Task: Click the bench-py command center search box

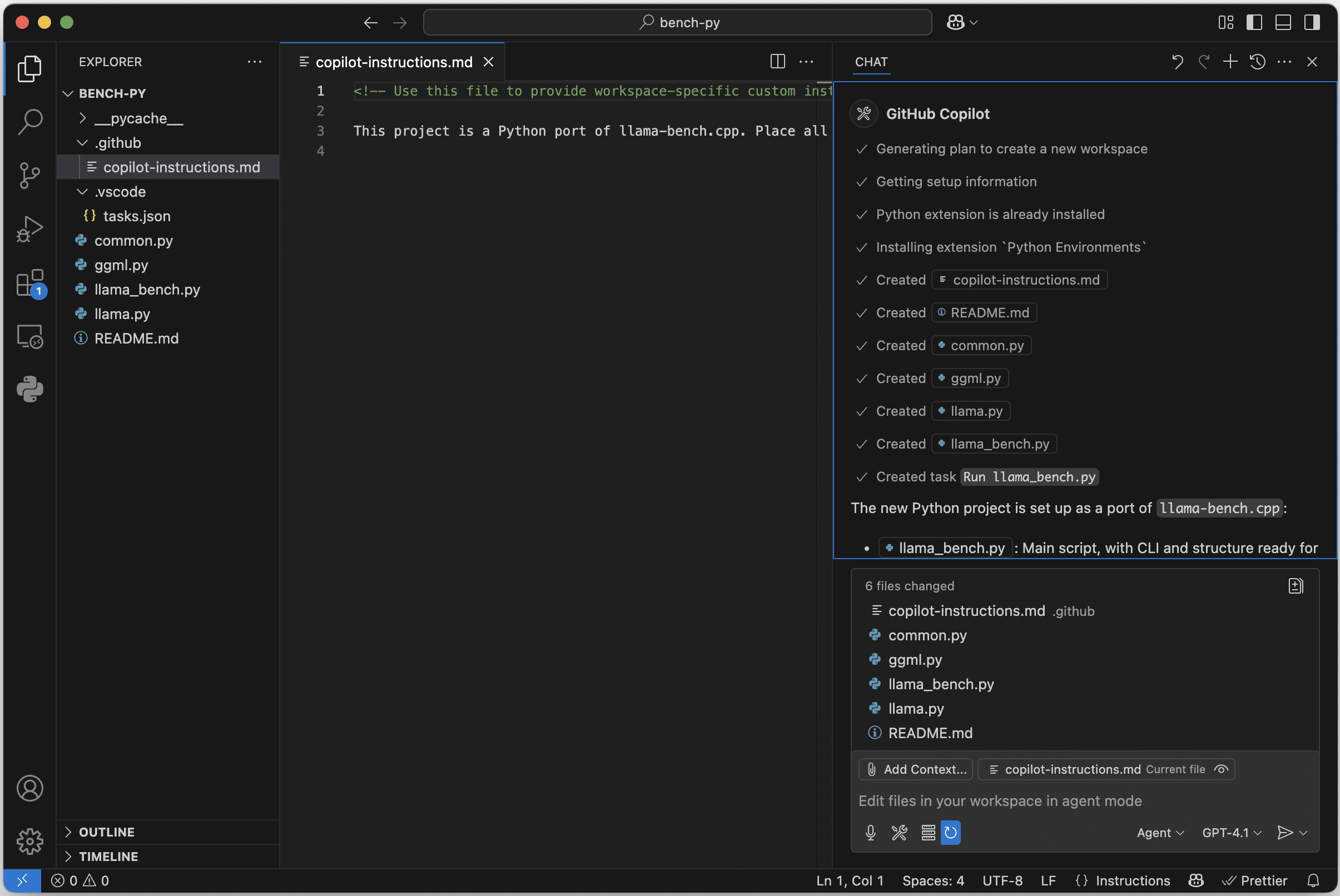Action: point(677,22)
